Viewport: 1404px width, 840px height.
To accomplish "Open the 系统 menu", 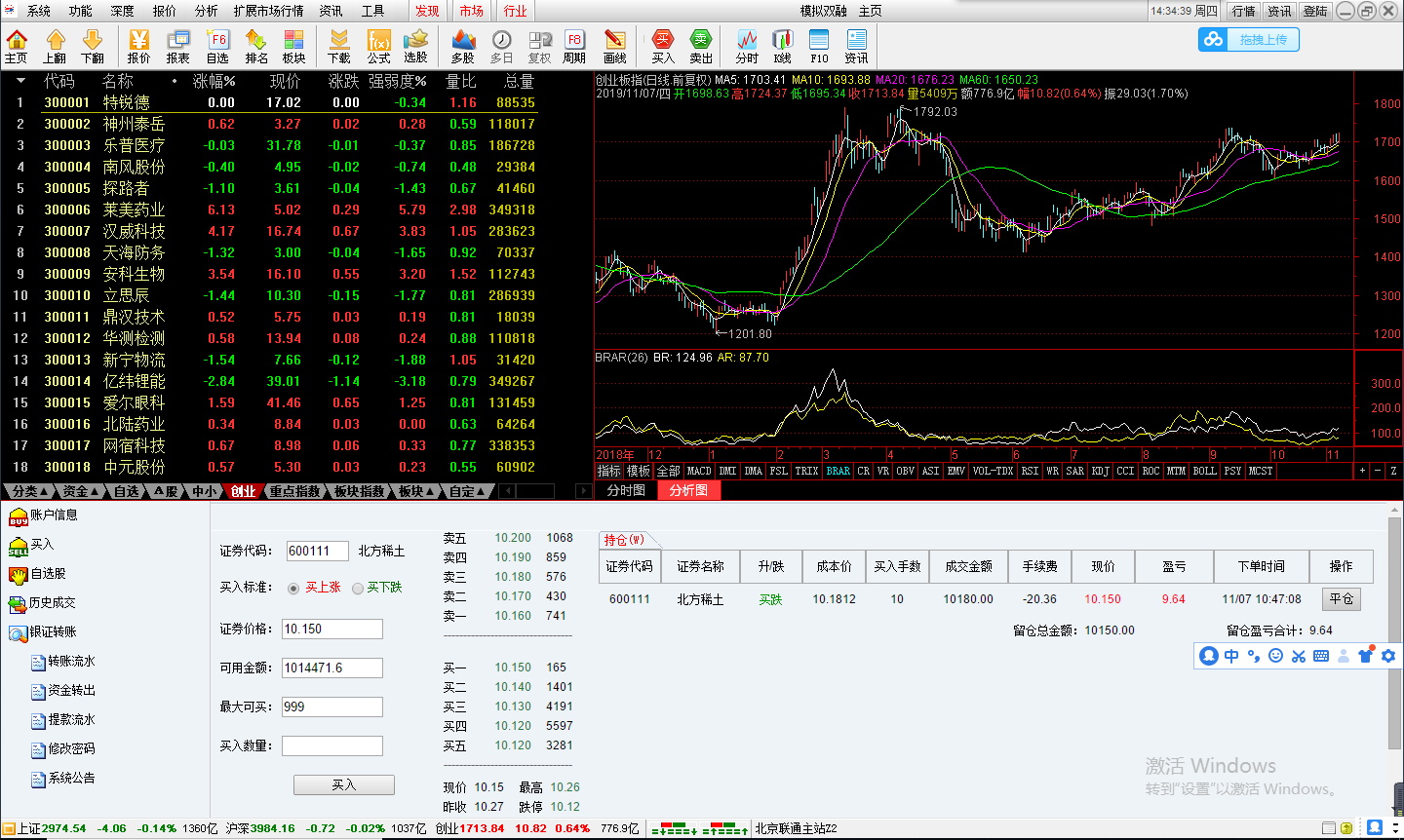I will (39, 11).
